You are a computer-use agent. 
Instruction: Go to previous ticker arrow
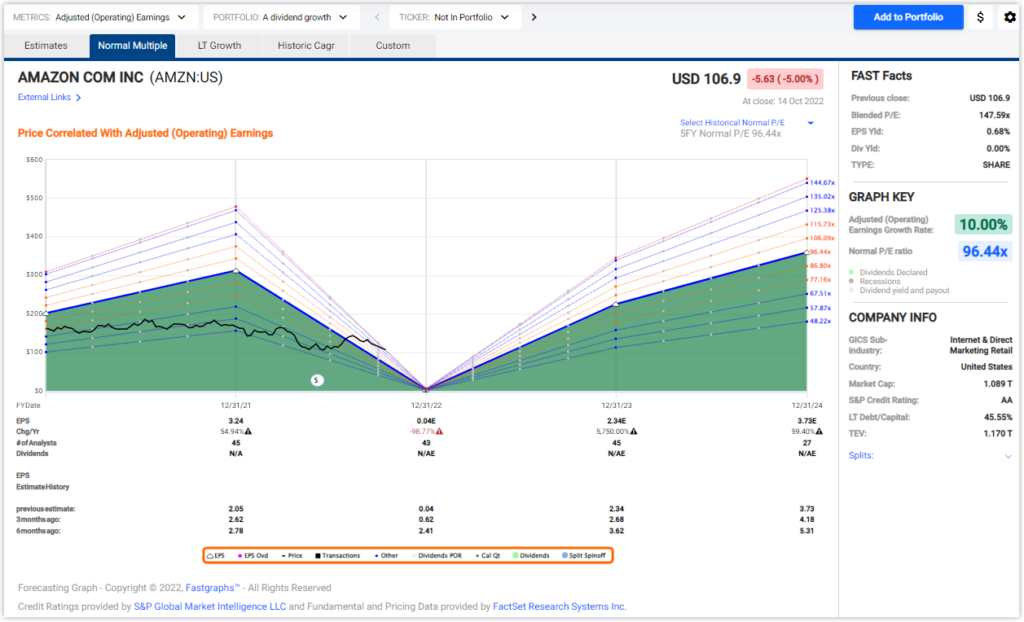click(377, 18)
